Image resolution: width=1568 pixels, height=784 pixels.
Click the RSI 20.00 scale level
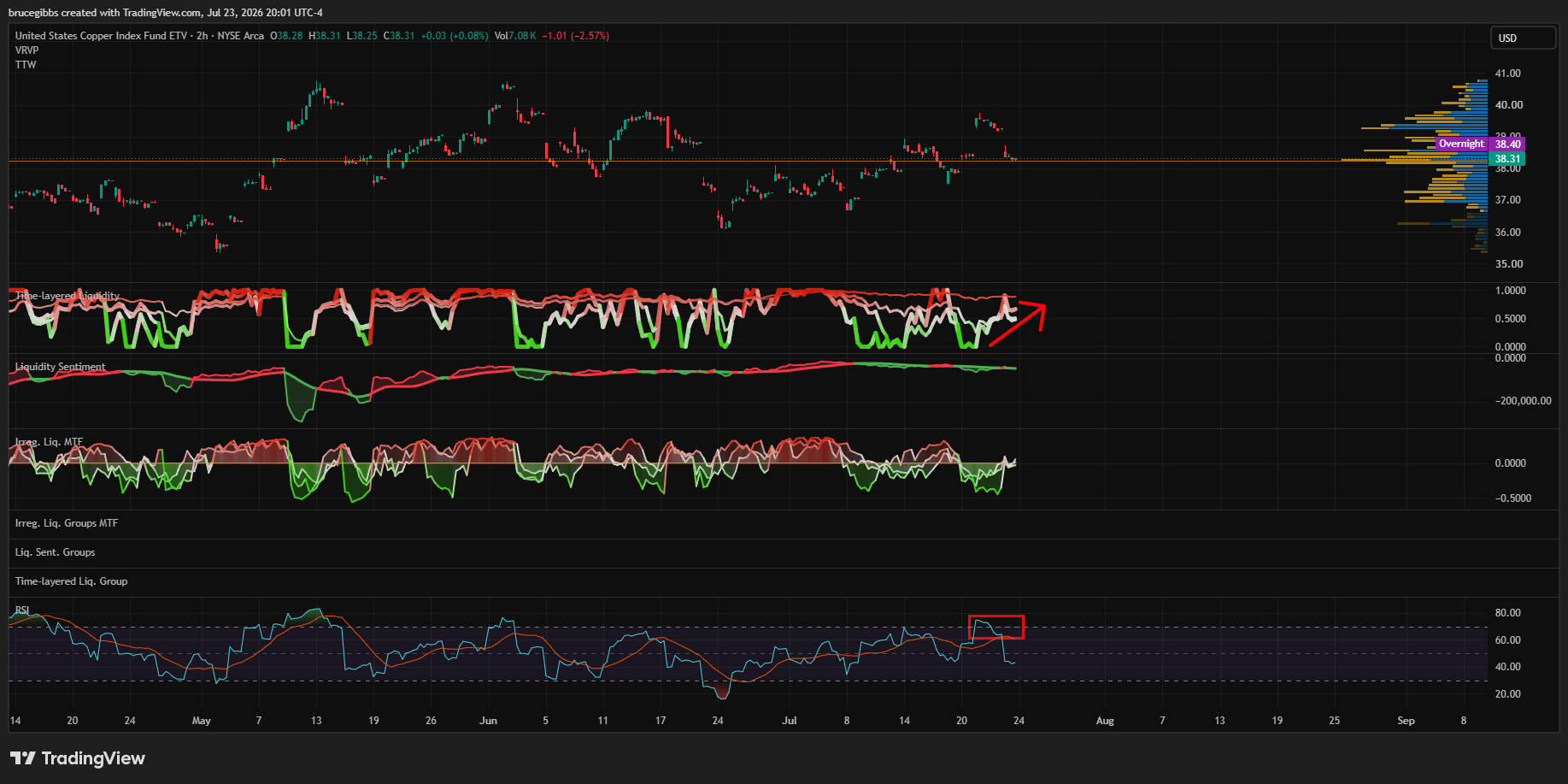click(x=1508, y=694)
